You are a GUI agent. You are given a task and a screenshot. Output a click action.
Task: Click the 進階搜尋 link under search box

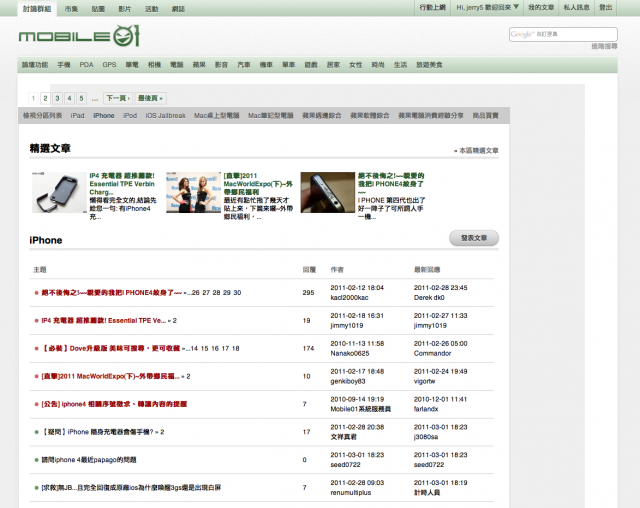pos(604,46)
